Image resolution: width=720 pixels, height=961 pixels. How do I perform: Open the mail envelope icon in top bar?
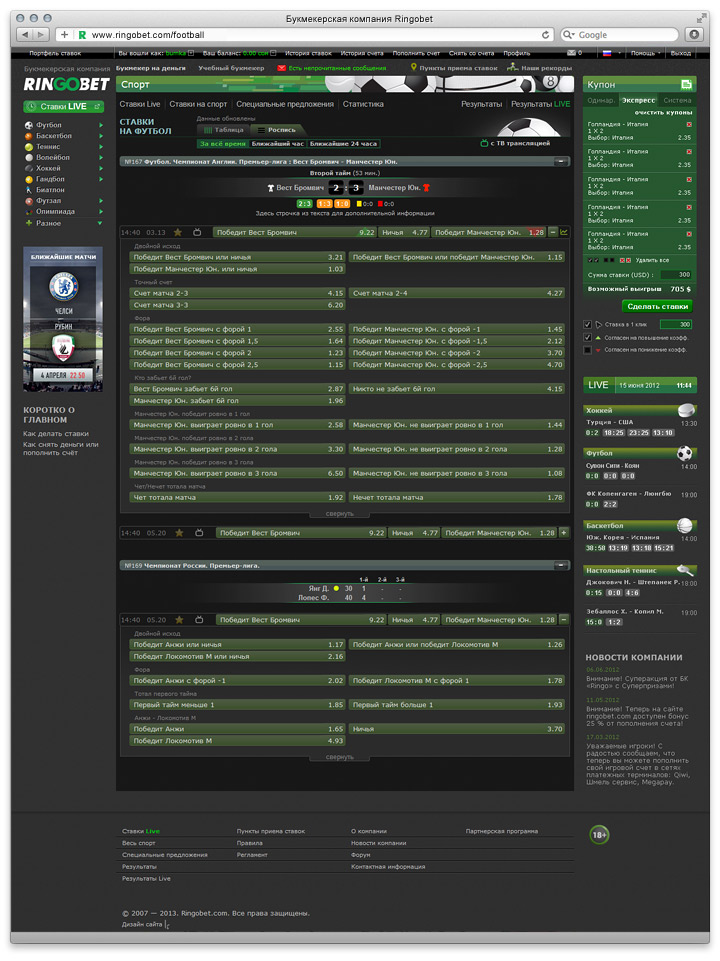pos(571,53)
